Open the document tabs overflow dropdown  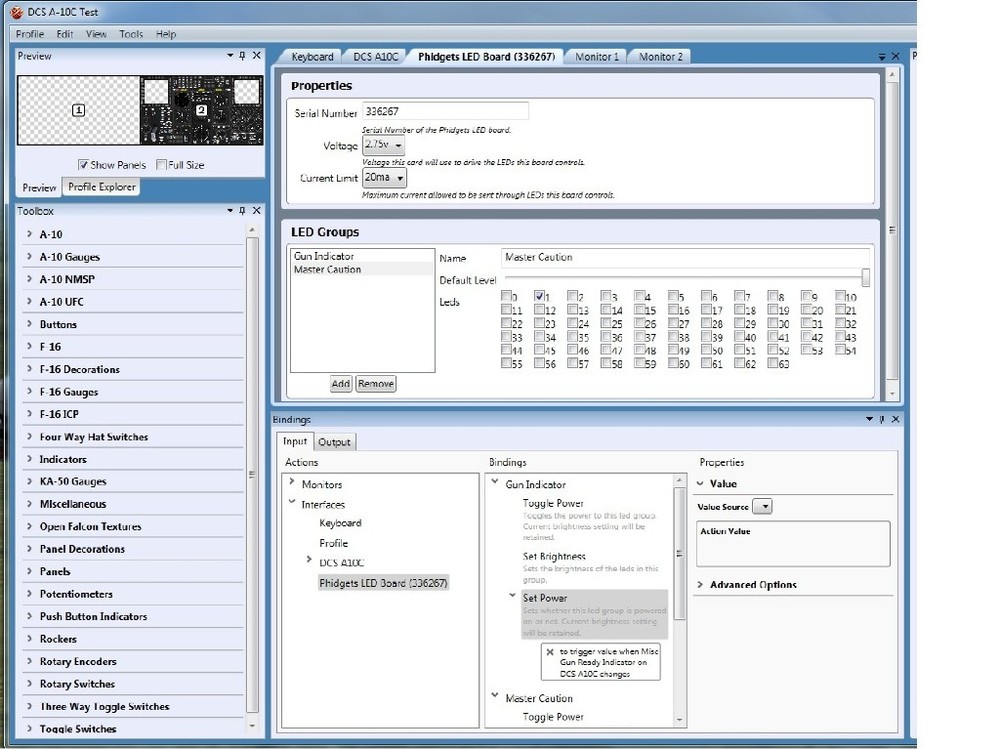881,57
